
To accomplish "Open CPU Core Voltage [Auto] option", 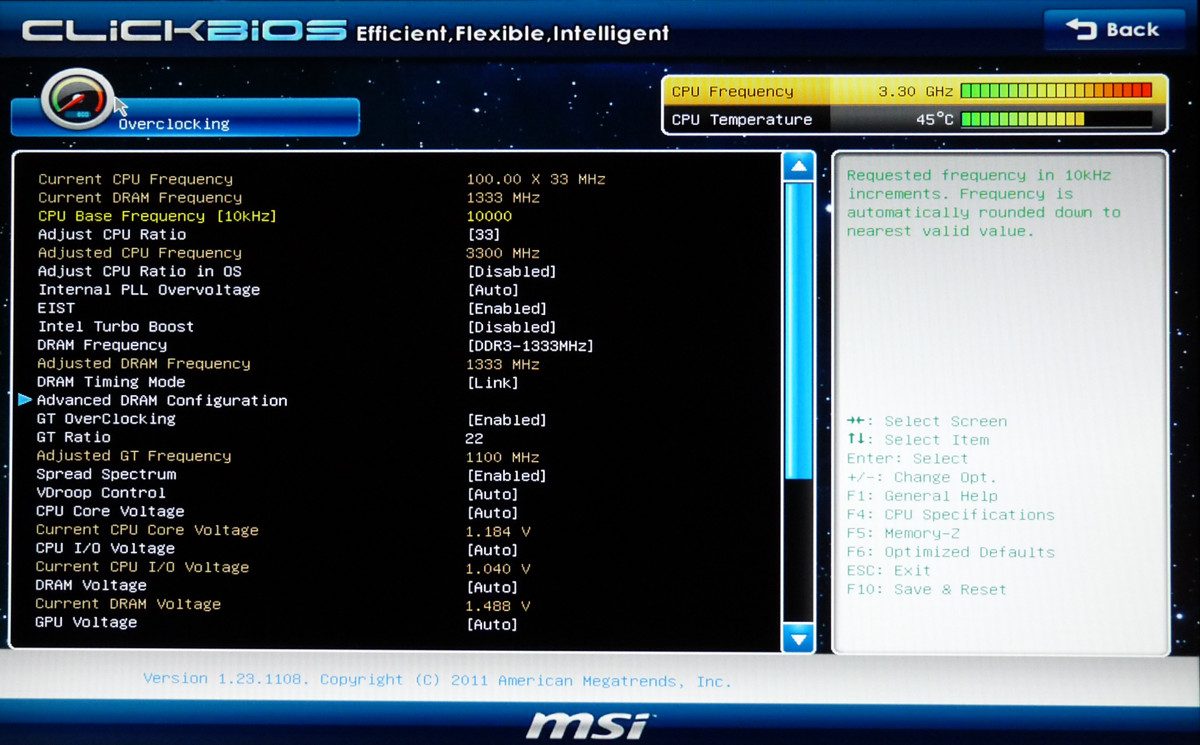I will (x=492, y=513).
